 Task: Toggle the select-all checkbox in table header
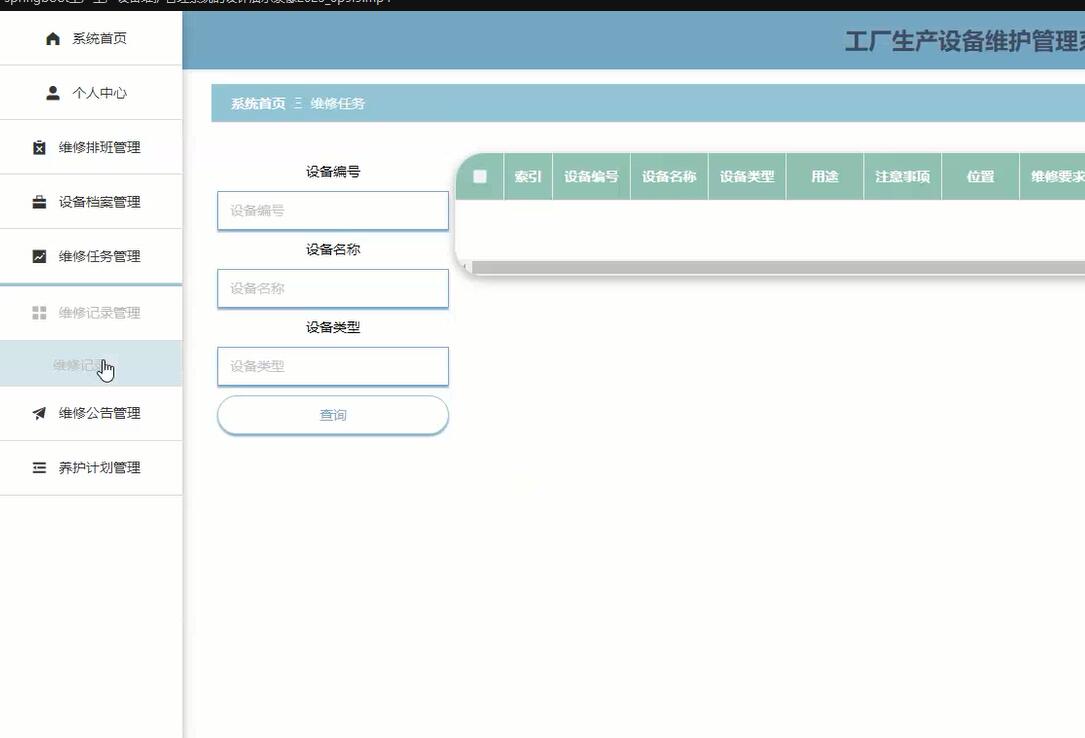[x=479, y=176]
